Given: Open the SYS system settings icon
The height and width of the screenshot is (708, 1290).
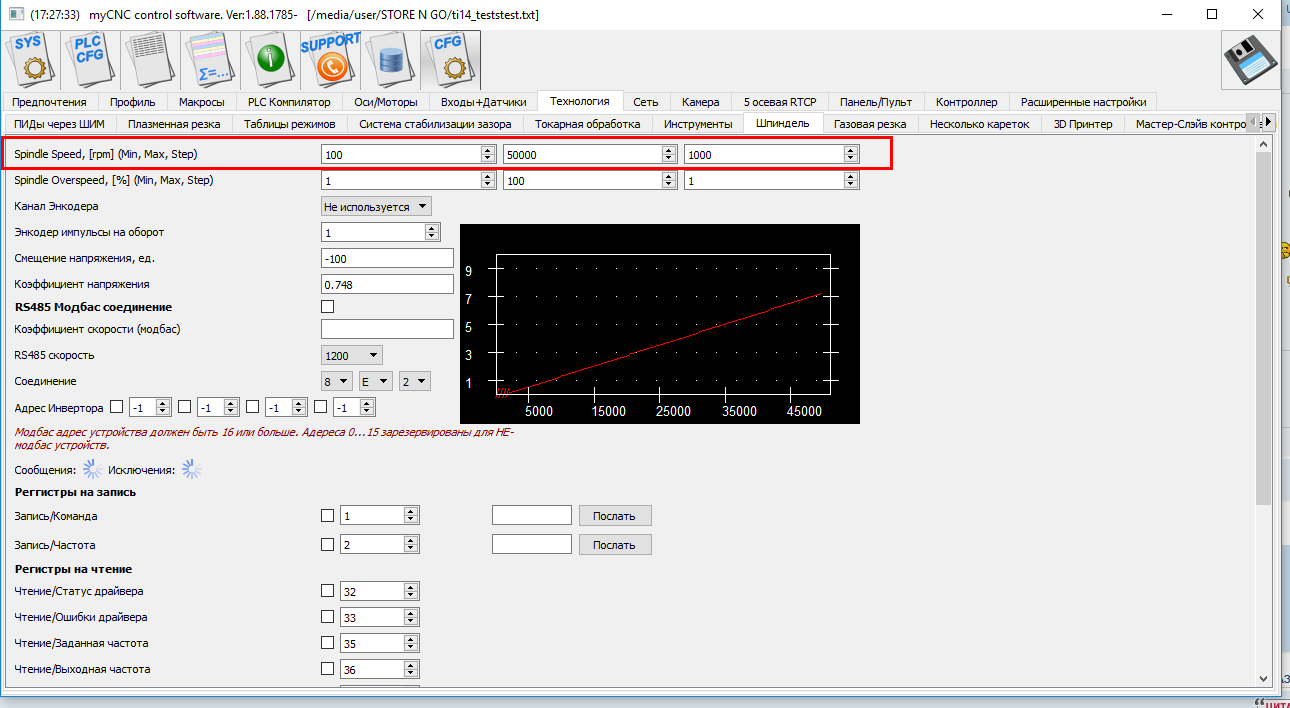Looking at the screenshot, I should point(33,60).
